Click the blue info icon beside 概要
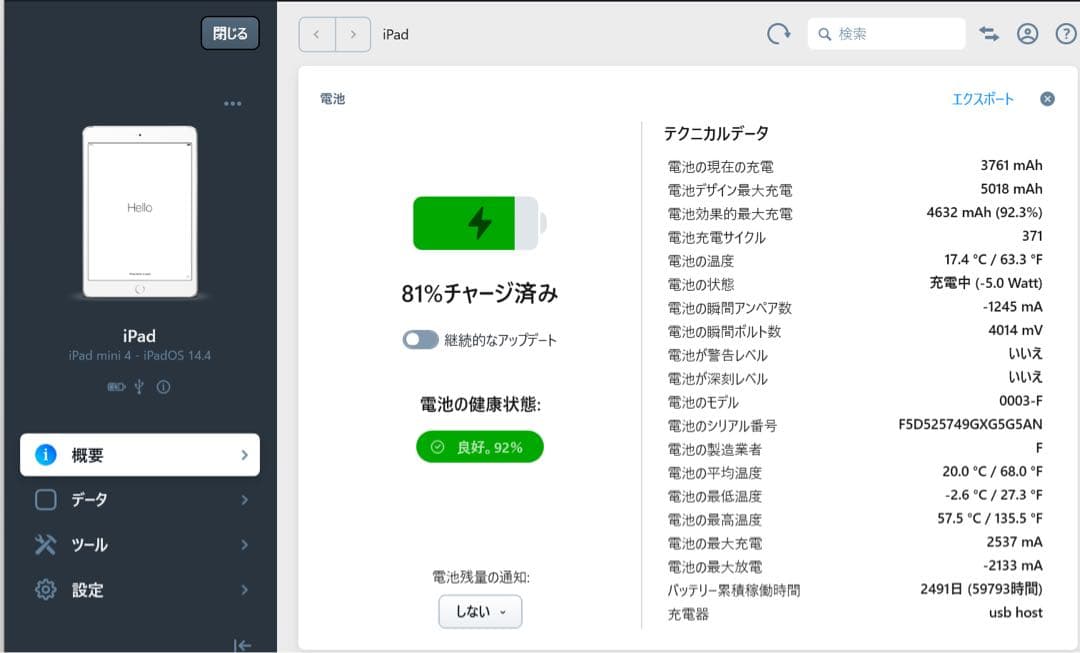The height and width of the screenshot is (653, 1080). (x=45, y=455)
